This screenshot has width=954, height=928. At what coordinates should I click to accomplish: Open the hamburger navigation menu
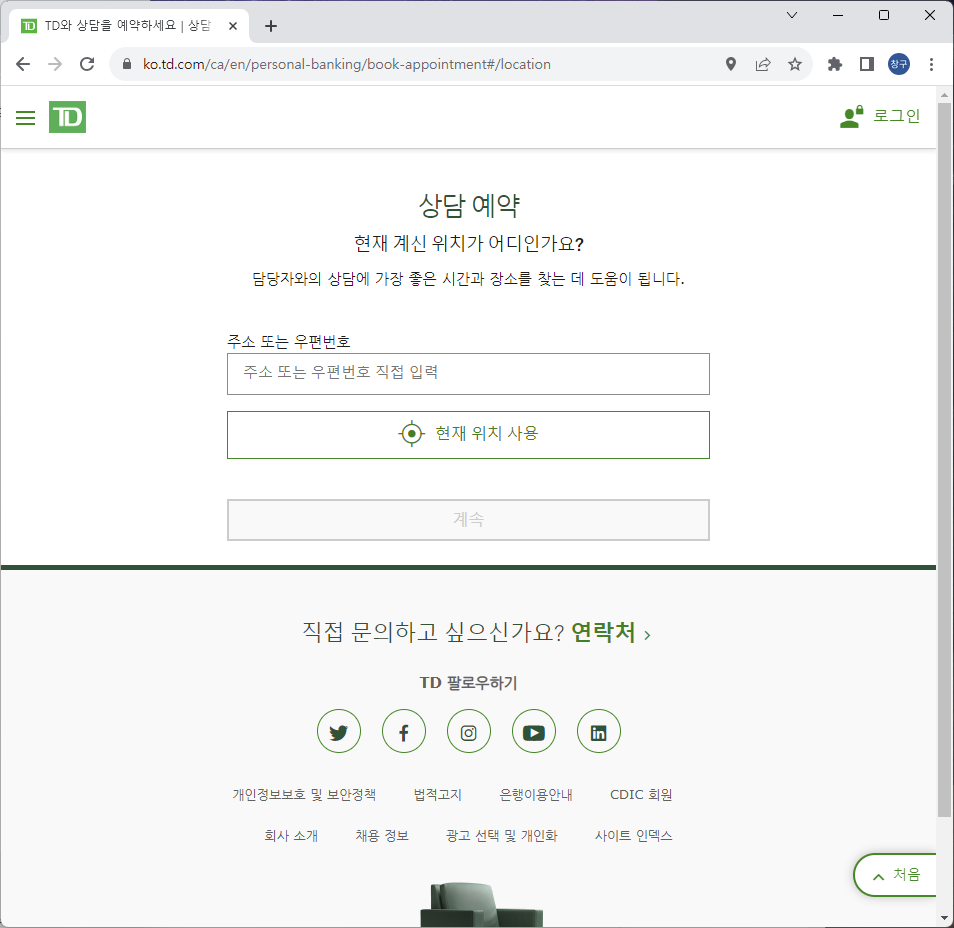[x=25, y=117]
